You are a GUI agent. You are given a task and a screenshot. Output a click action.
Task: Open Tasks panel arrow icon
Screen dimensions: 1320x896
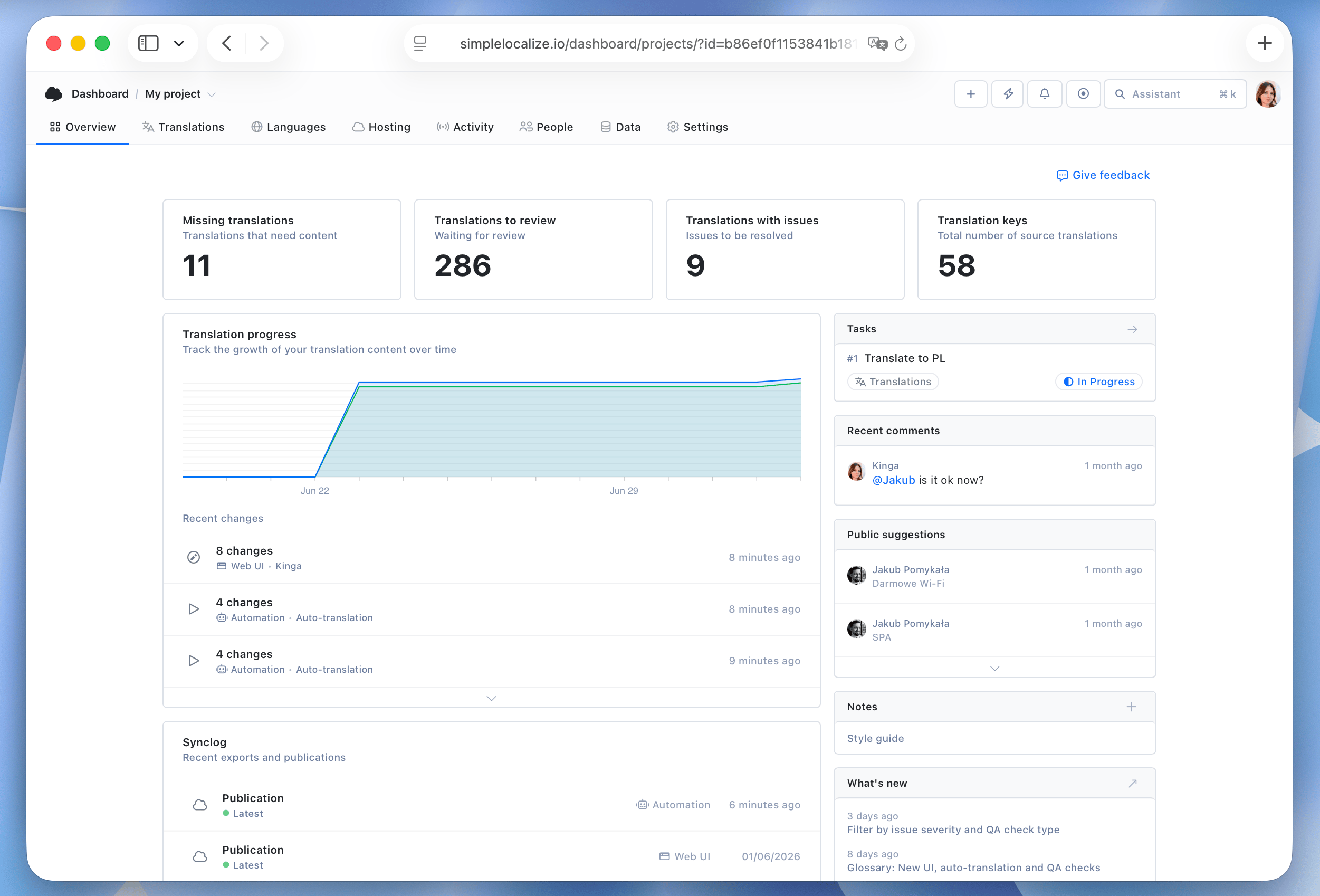coord(1132,330)
